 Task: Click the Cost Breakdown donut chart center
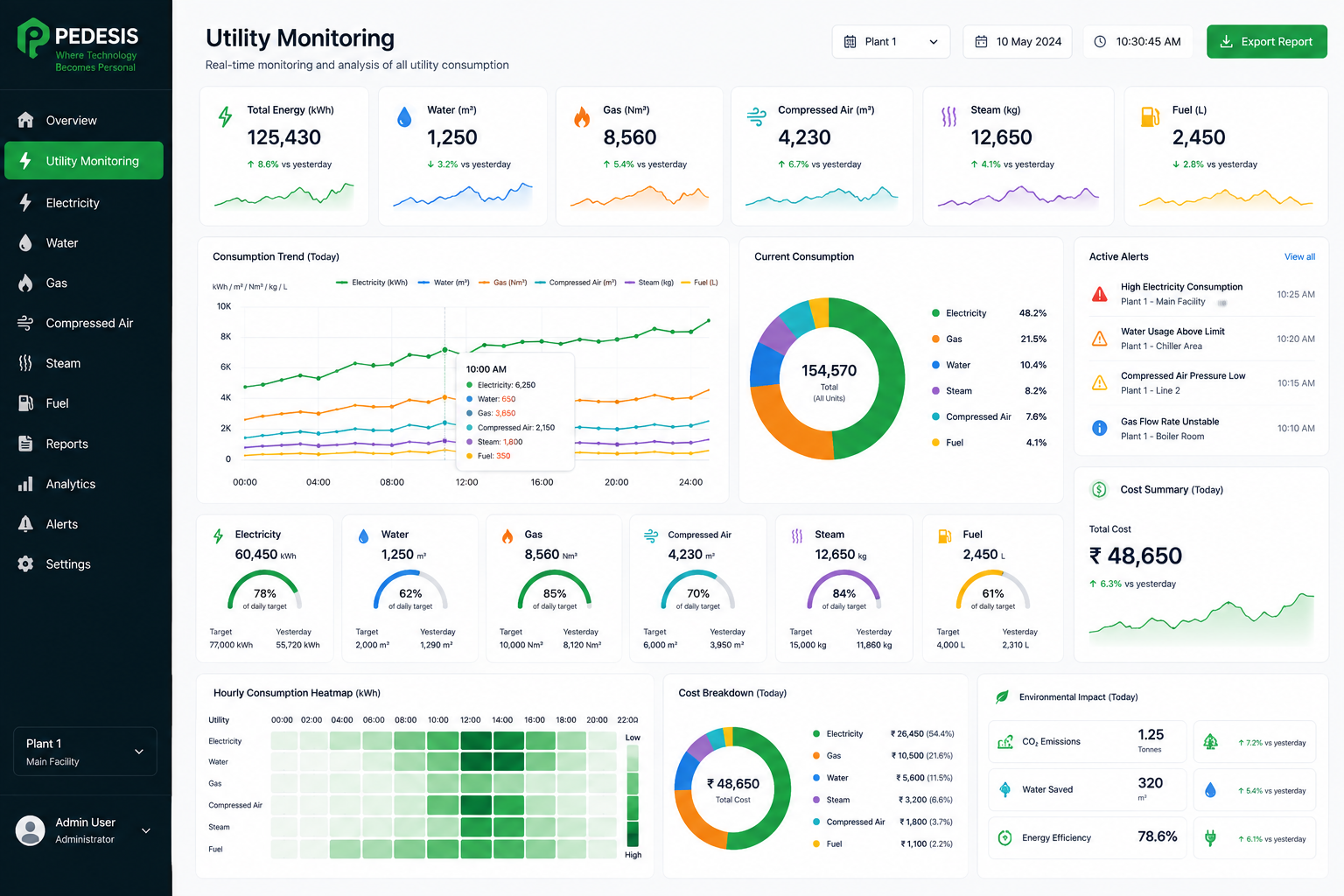[x=733, y=788]
